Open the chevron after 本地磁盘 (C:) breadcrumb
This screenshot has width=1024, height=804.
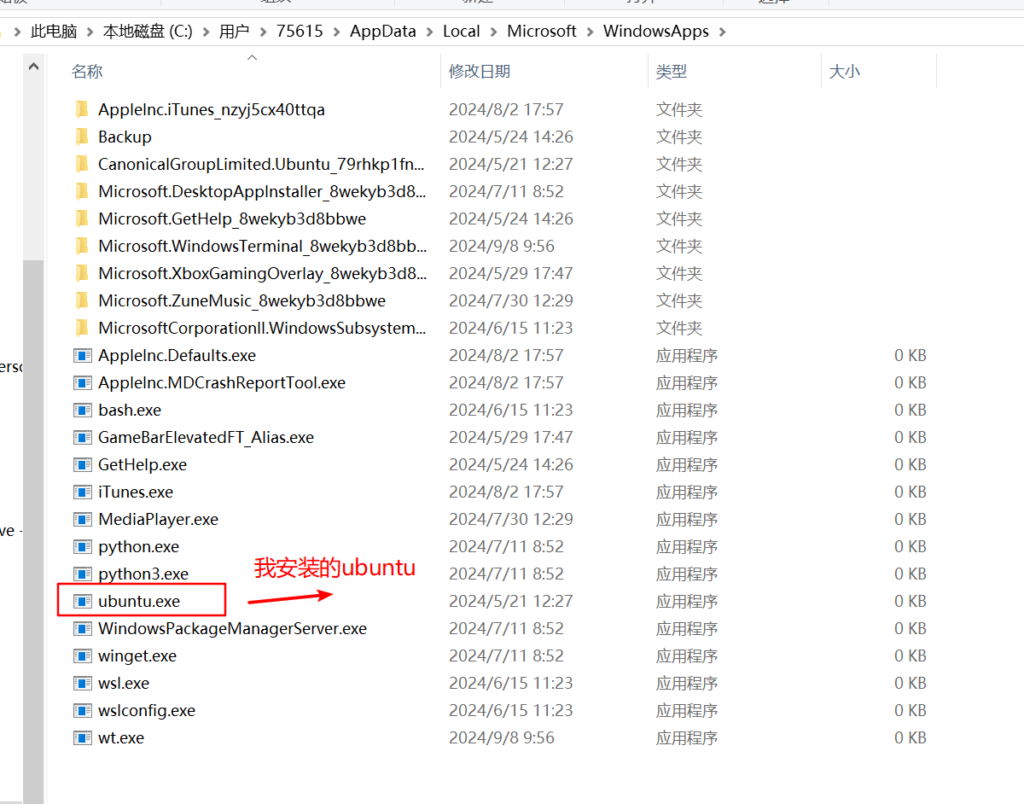point(206,32)
